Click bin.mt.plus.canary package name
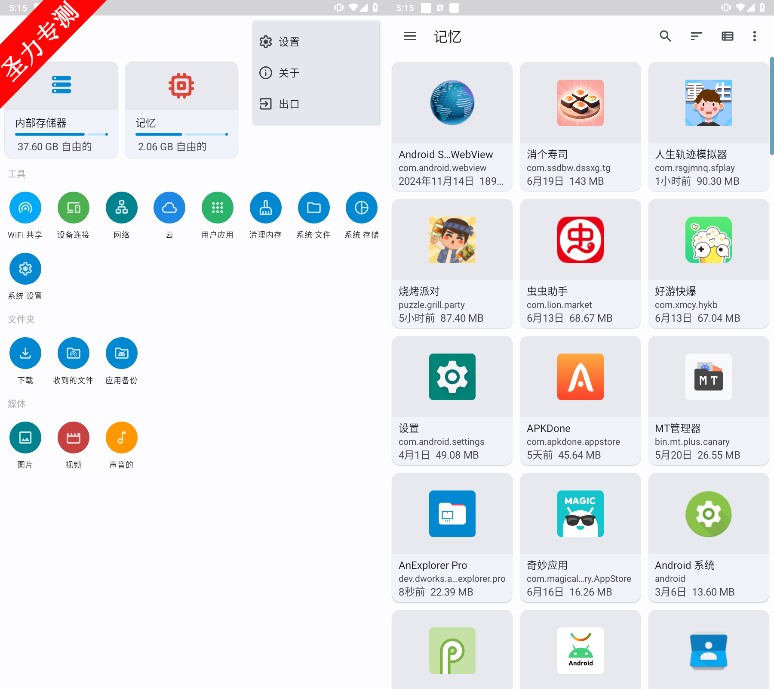The image size is (774, 689). [692, 442]
